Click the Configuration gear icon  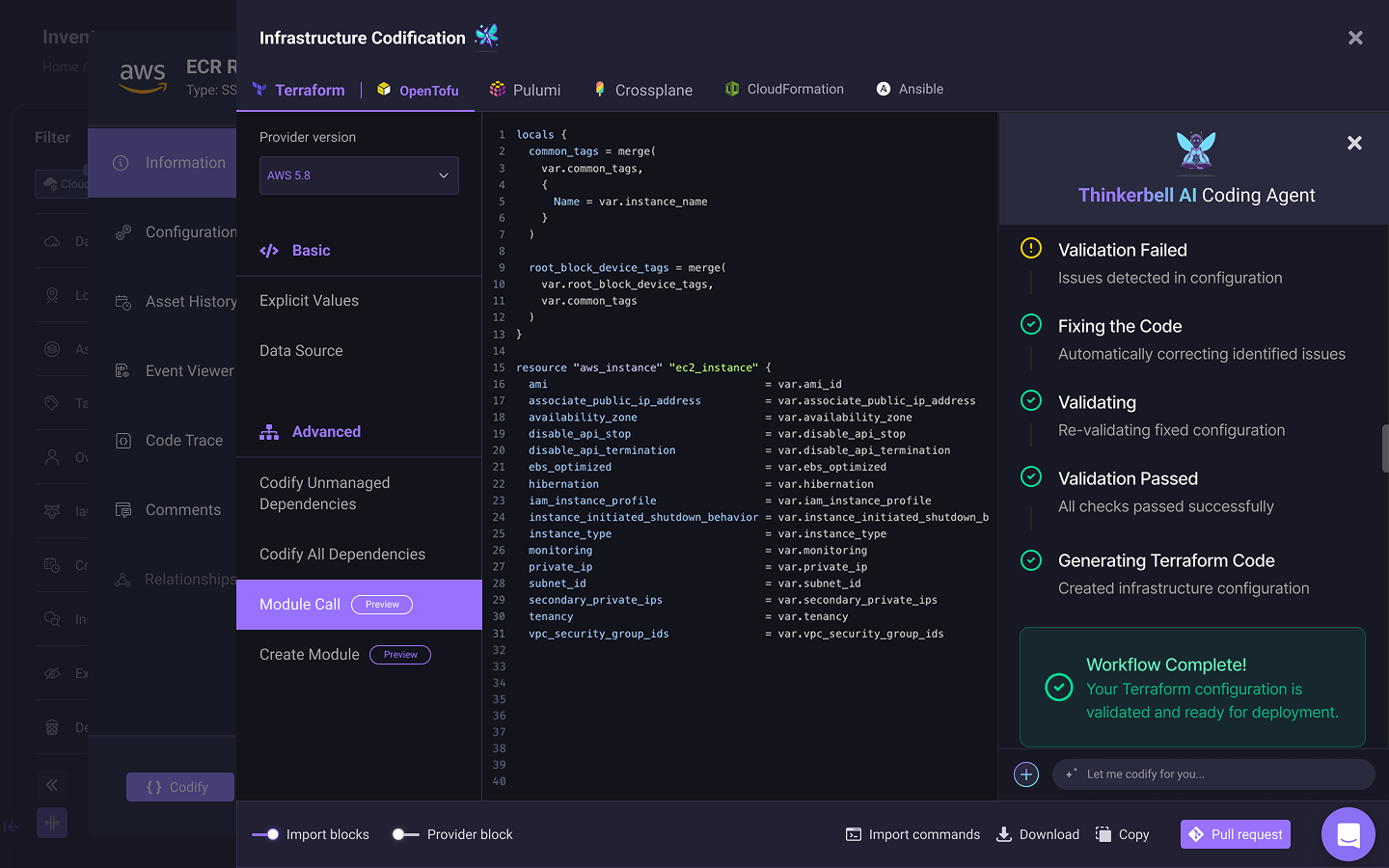point(123,232)
